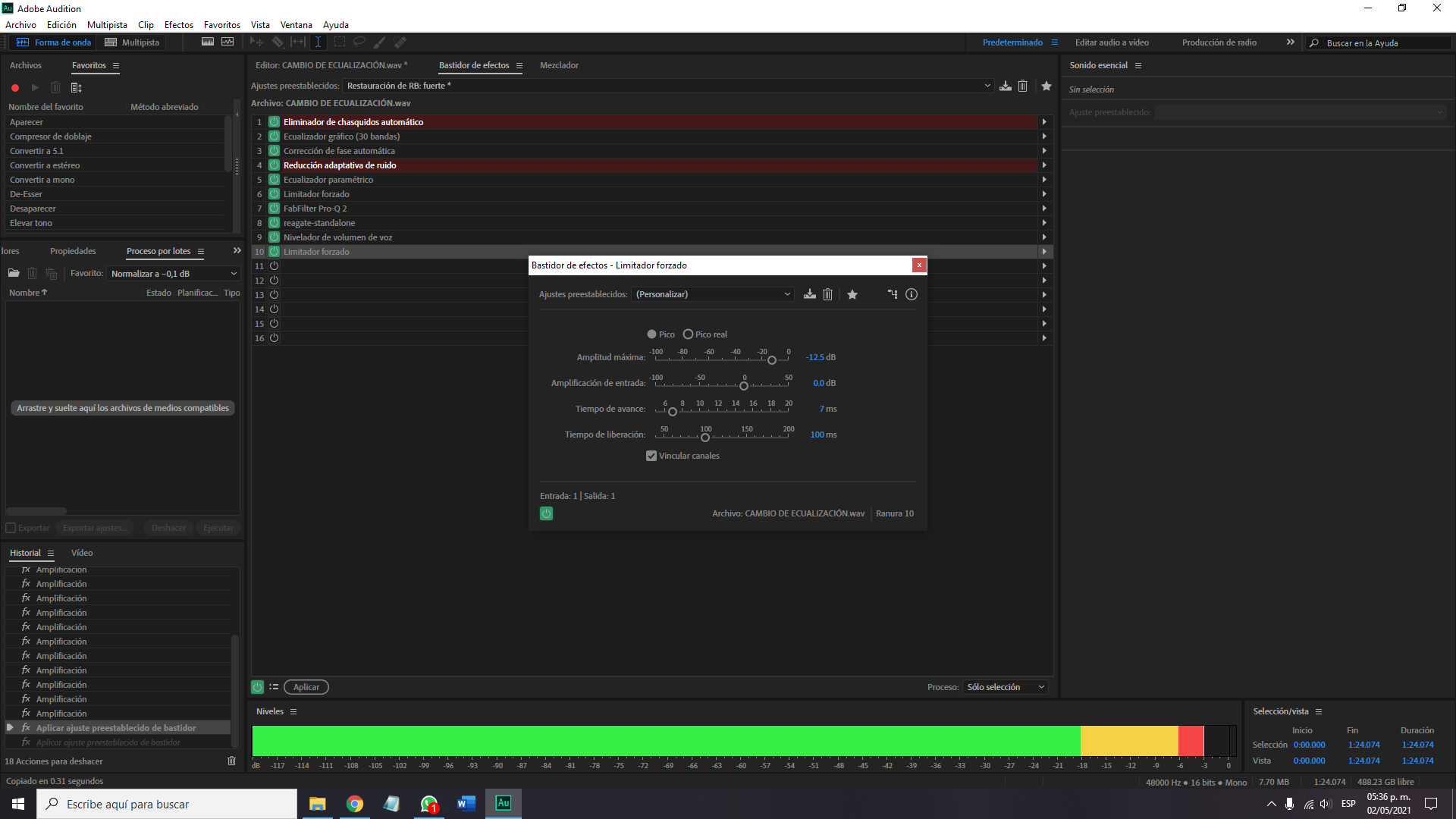
Task: Open info icon in Limitador forzado dialog
Action: point(912,294)
